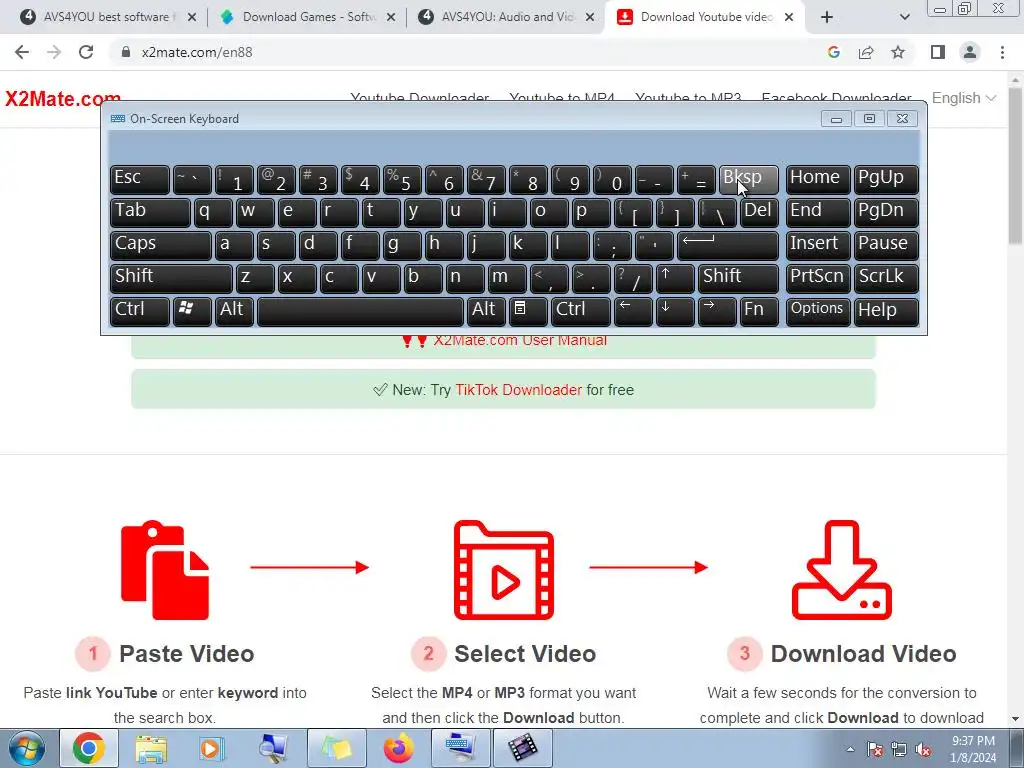Open the share page icon in address bar
The width and height of the screenshot is (1024, 768).
pos(866,52)
